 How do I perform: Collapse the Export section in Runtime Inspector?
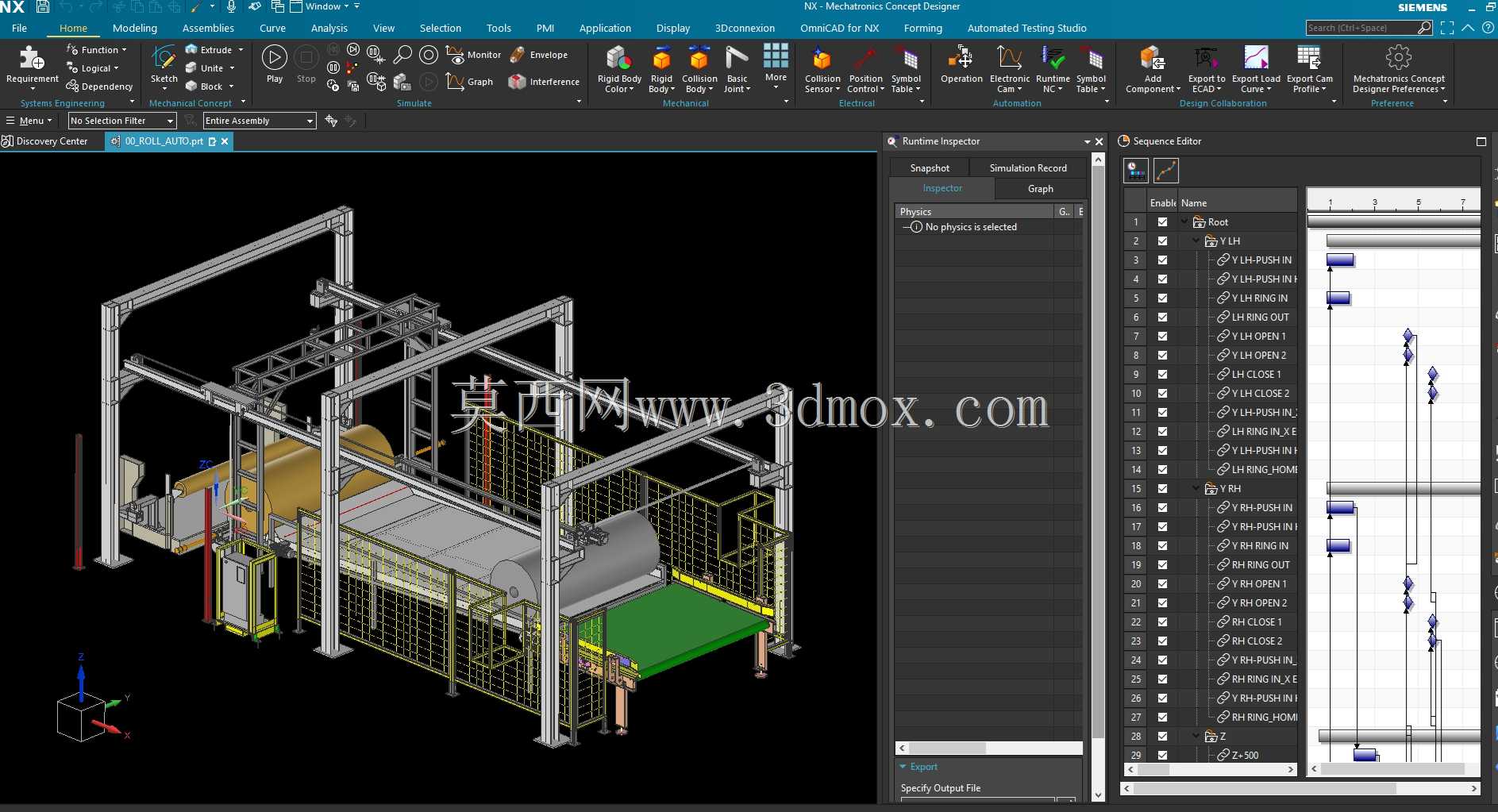pos(903,767)
